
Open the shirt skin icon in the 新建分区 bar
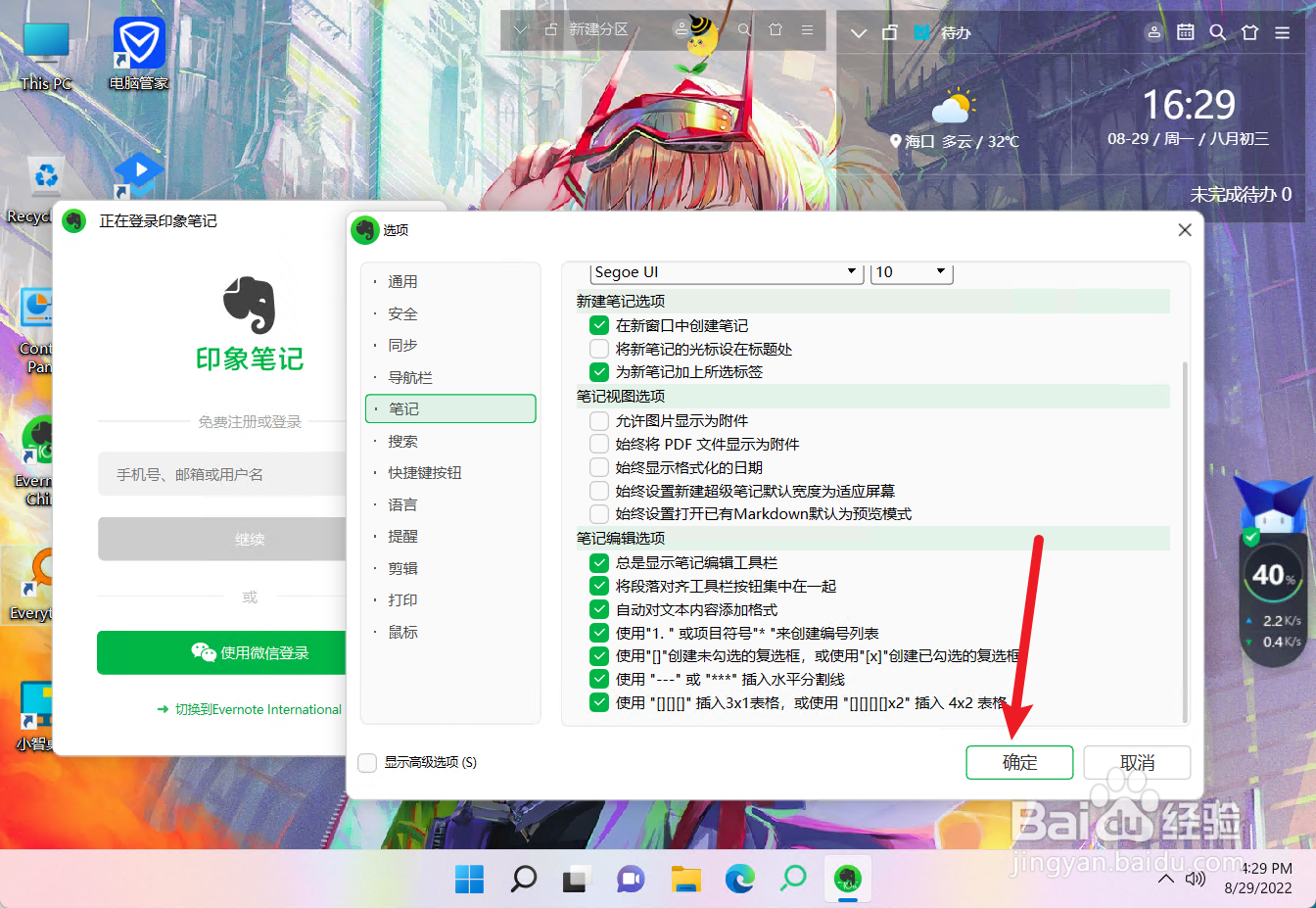775,30
